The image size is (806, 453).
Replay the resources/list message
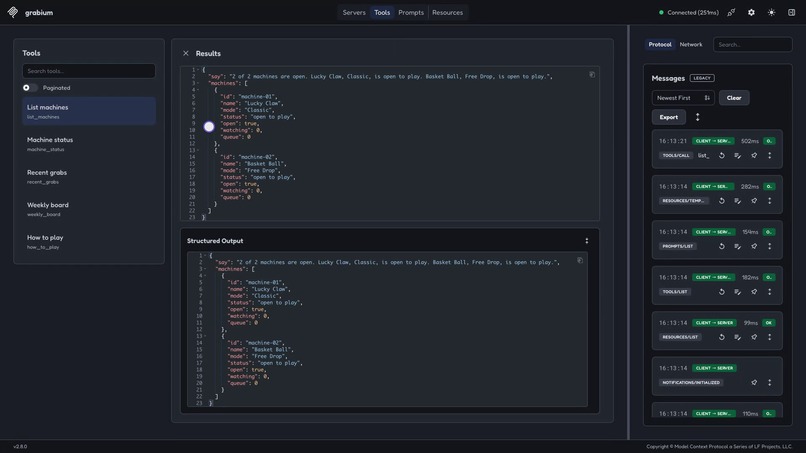coord(721,337)
